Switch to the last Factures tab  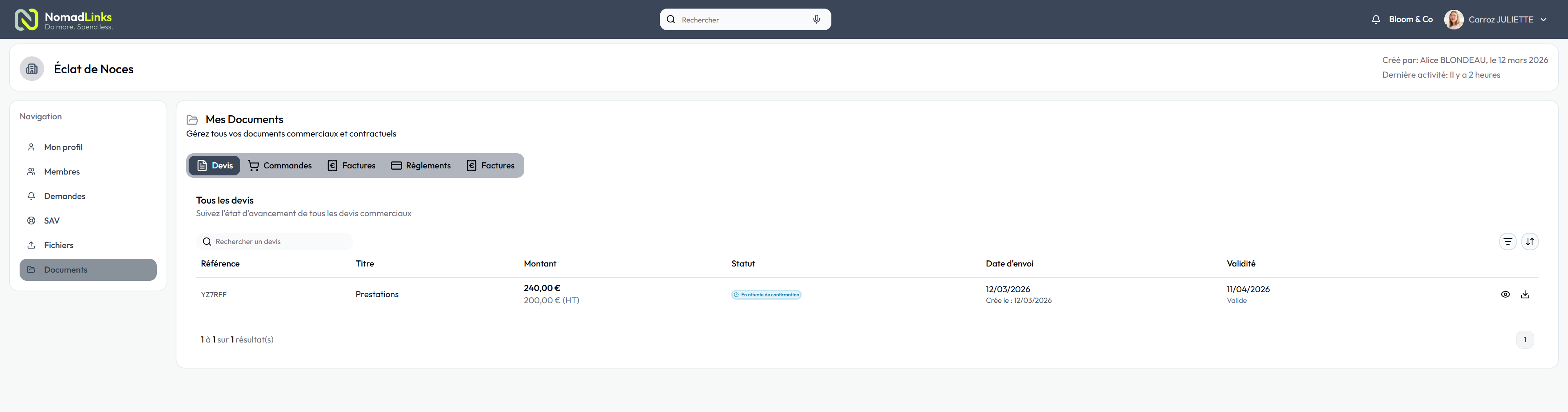[490, 166]
